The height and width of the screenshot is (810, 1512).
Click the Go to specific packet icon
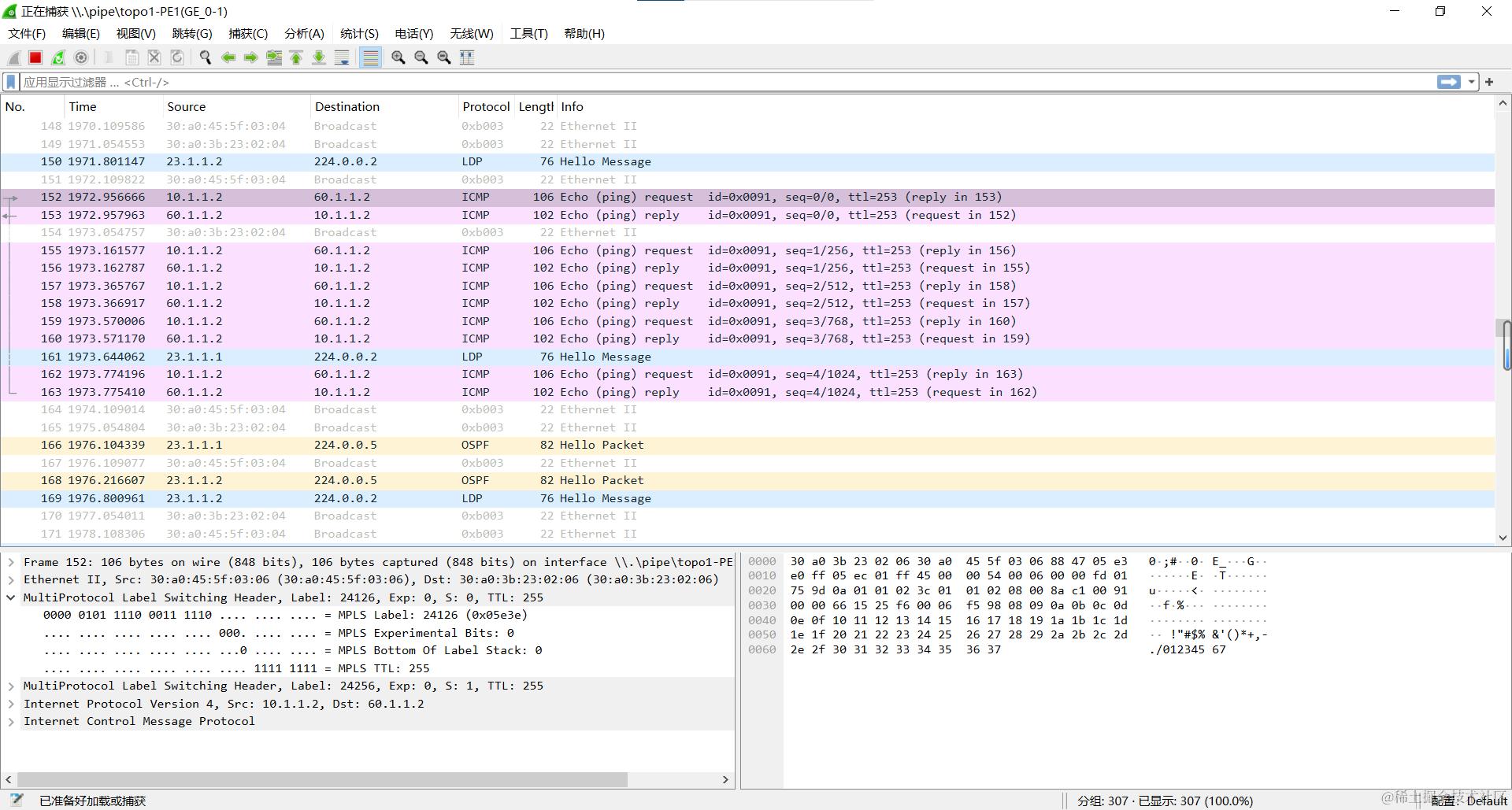pos(274,57)
